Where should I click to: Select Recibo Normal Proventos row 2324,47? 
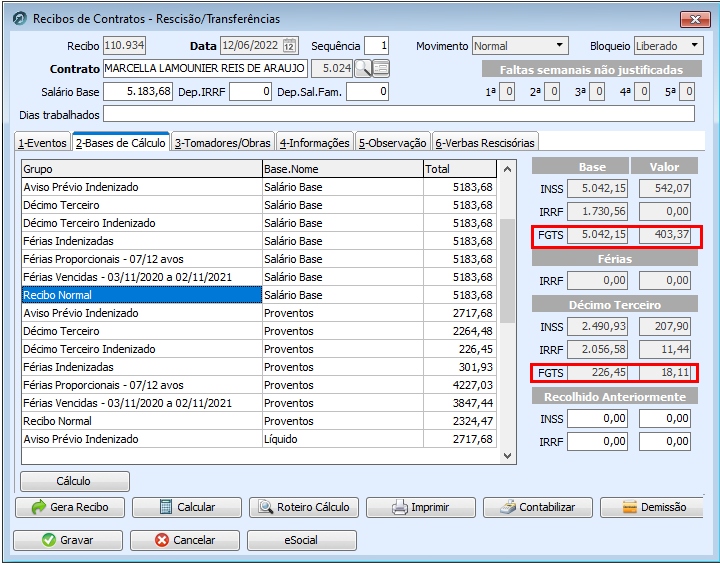tap(259, 421)
